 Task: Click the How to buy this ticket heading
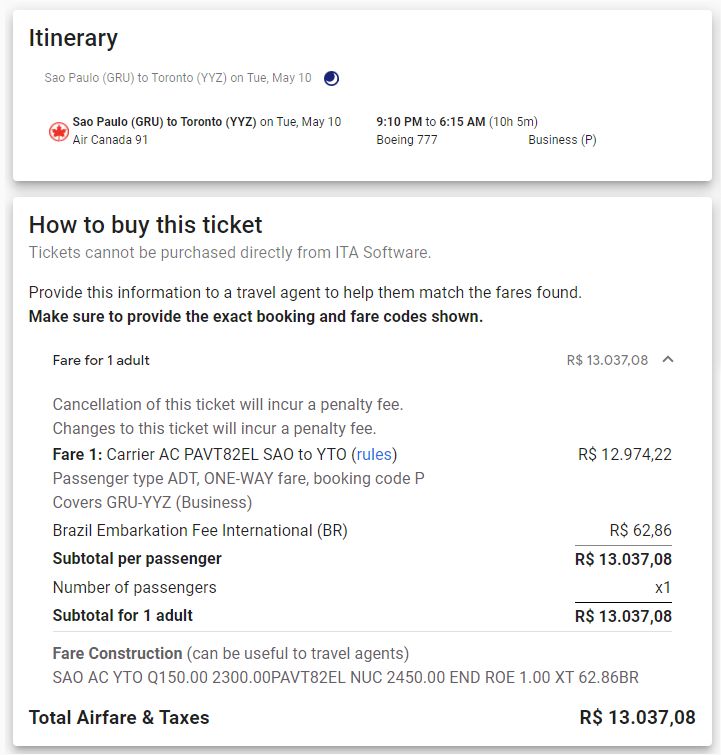point(145,225)
